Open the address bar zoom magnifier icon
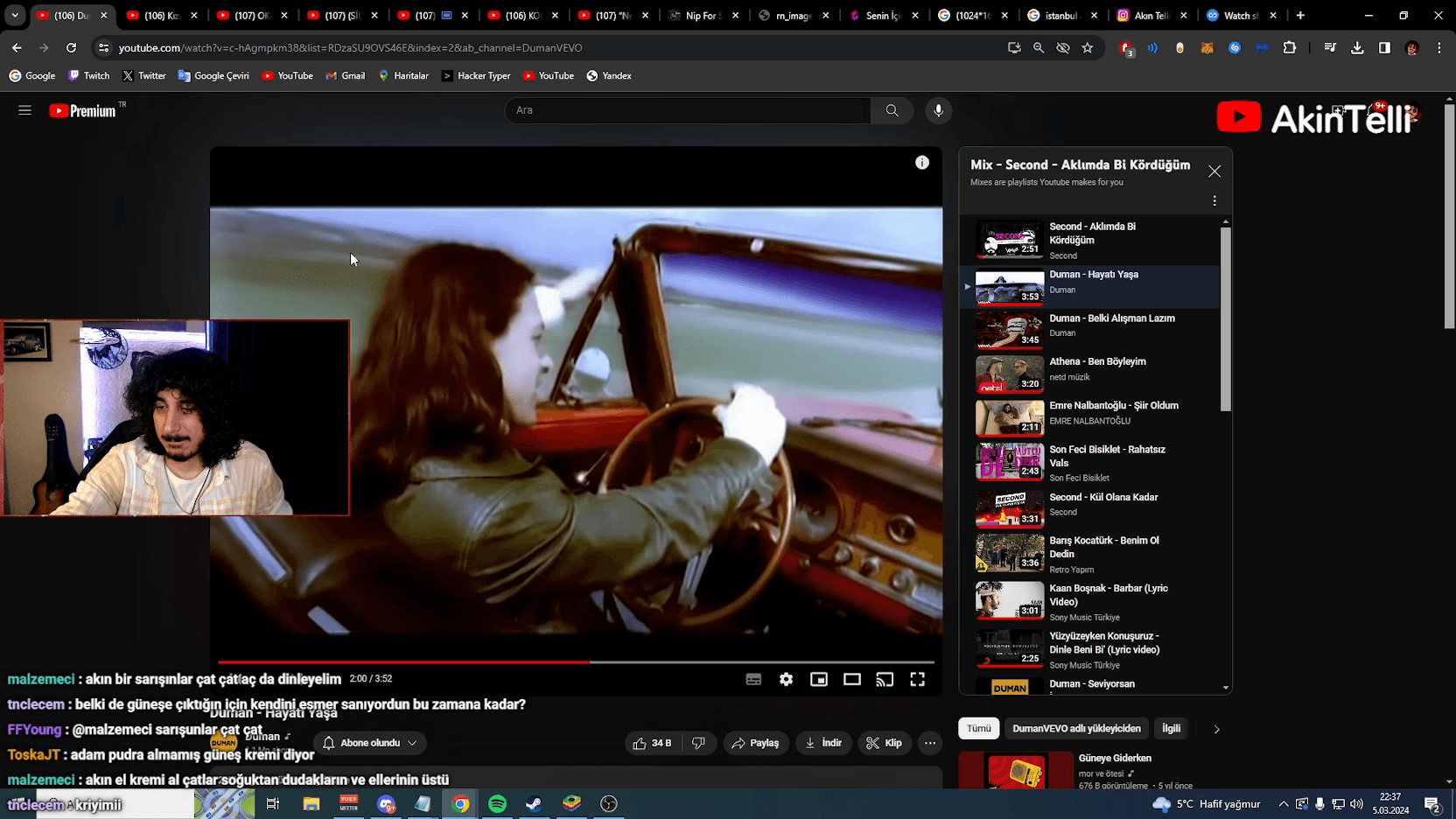Screen dimensions: 1456x819 (1039, 48)
